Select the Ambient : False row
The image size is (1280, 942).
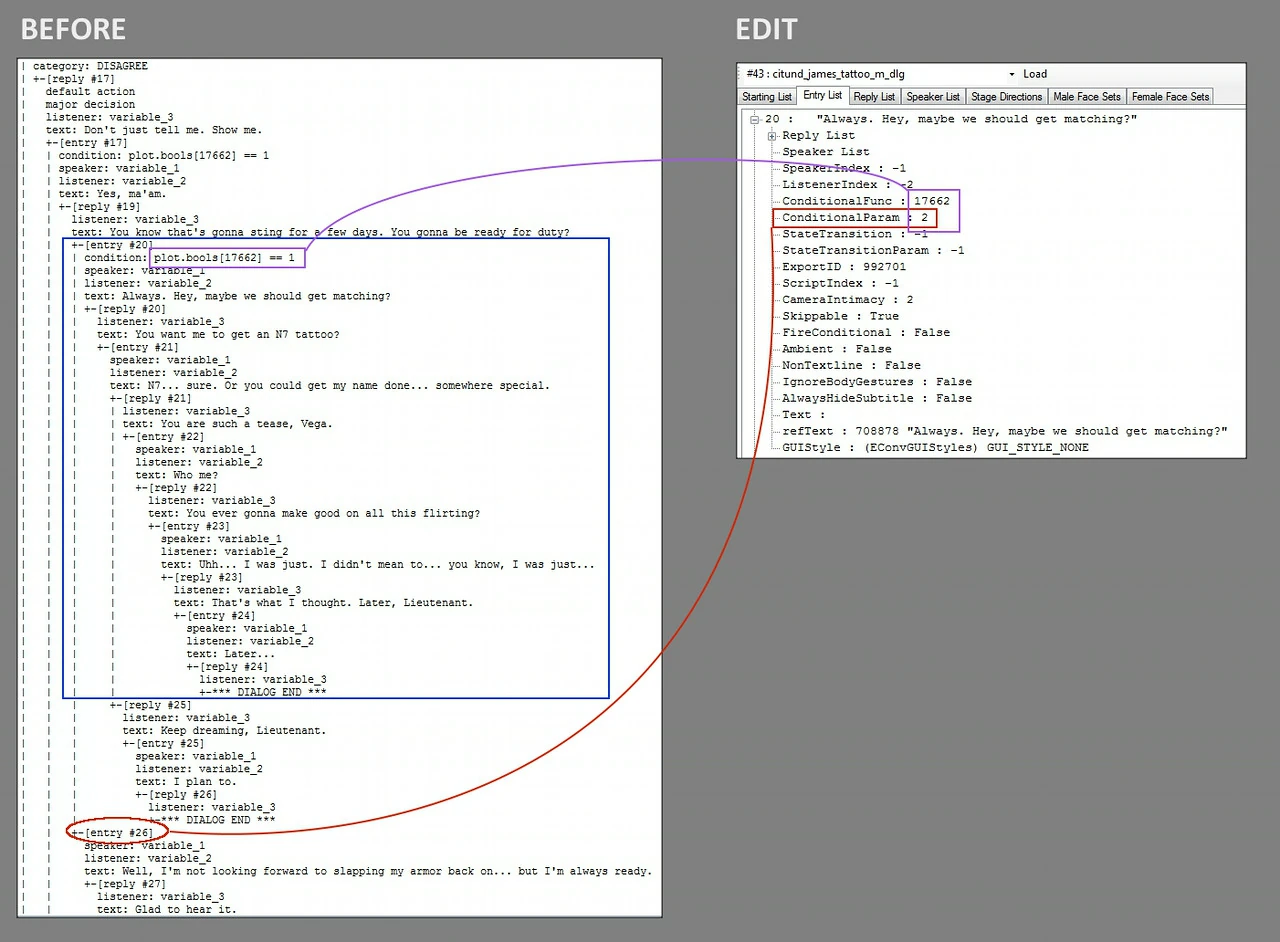pyautogui.click(x=837, y=349)
